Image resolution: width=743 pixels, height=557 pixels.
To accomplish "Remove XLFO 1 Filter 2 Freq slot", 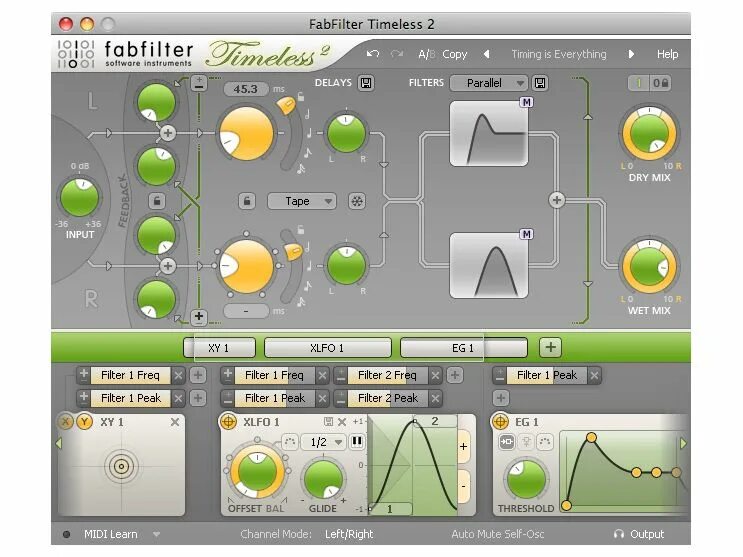I will [435, 376].
